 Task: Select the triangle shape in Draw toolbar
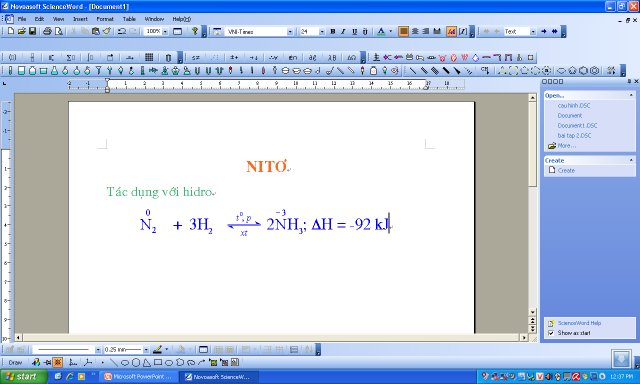point(147,362)
